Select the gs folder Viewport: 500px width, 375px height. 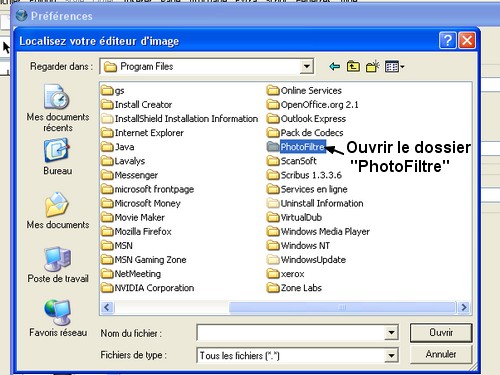coord(113,91)
